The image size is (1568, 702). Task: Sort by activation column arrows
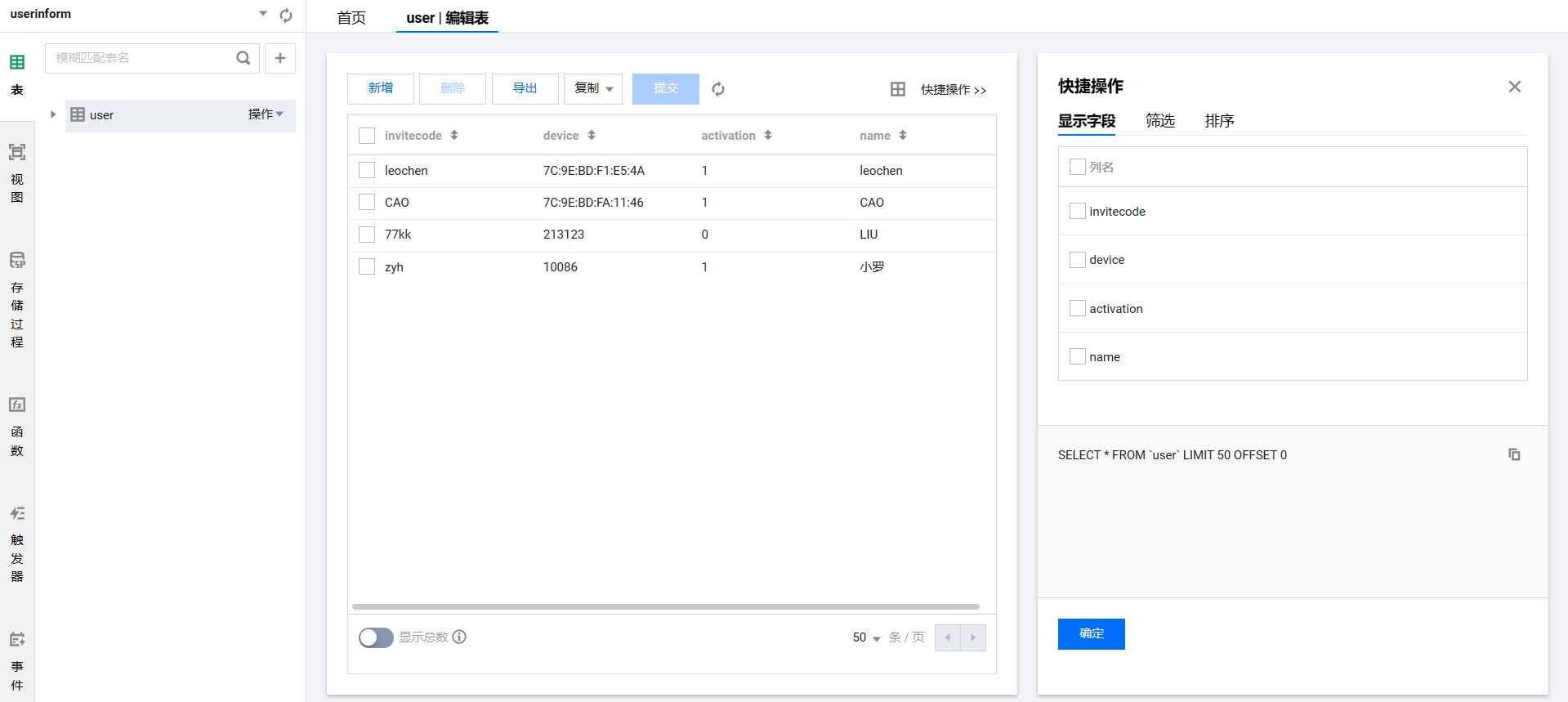pos(768,135)
